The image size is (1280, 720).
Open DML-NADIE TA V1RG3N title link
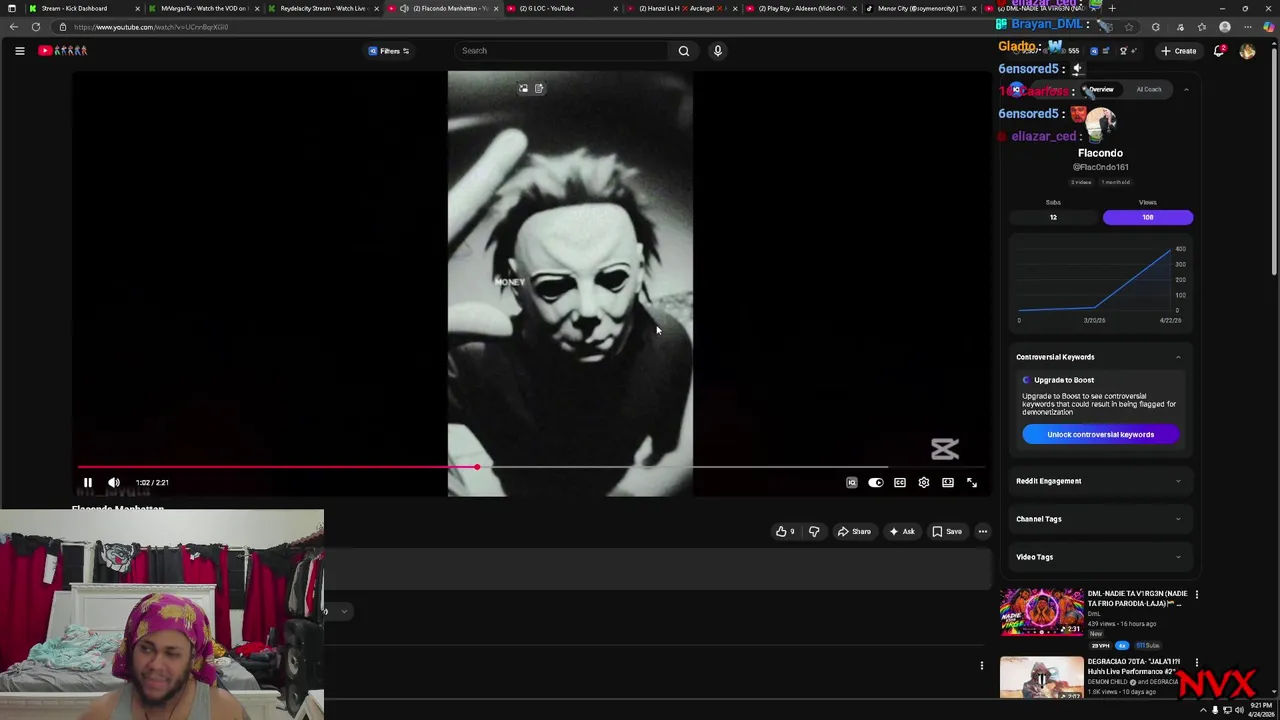pyautogui.click(x=1137, y=599)
